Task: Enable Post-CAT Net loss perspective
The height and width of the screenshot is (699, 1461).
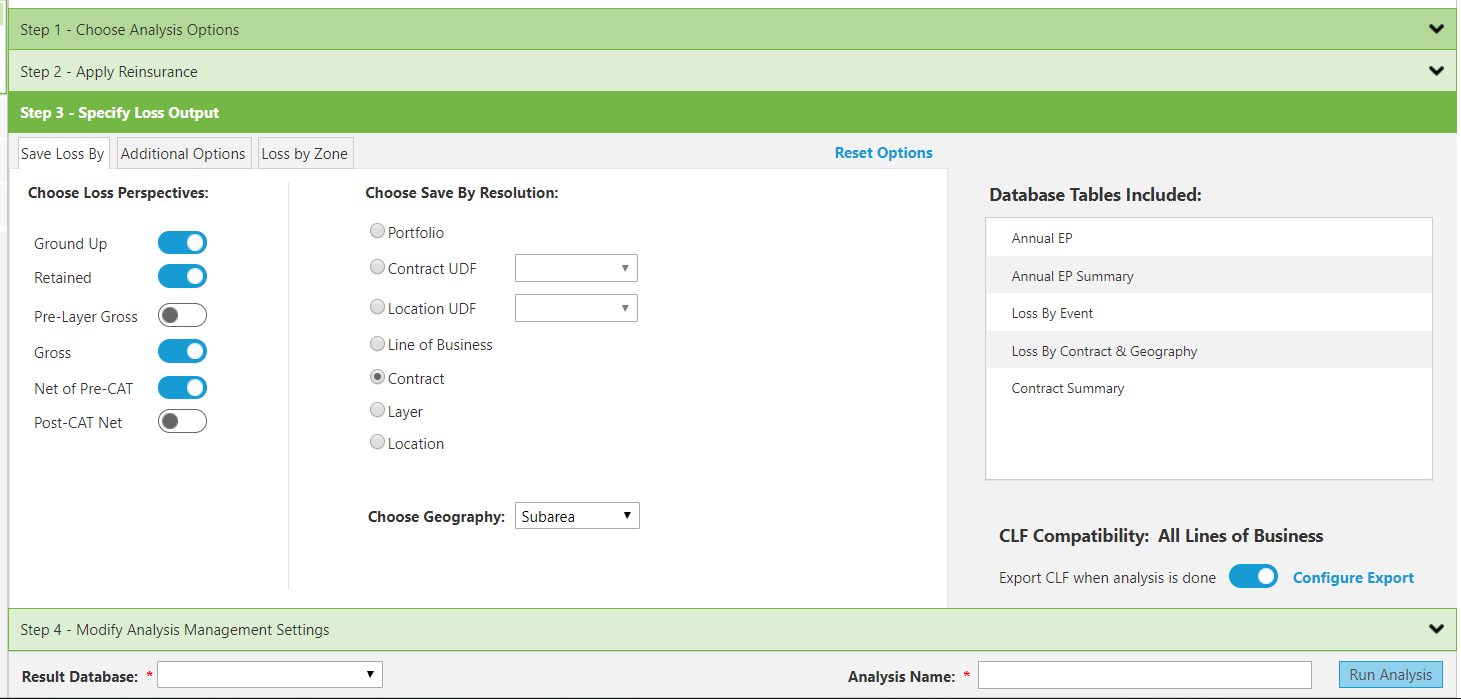Action: tap(182, 422)
